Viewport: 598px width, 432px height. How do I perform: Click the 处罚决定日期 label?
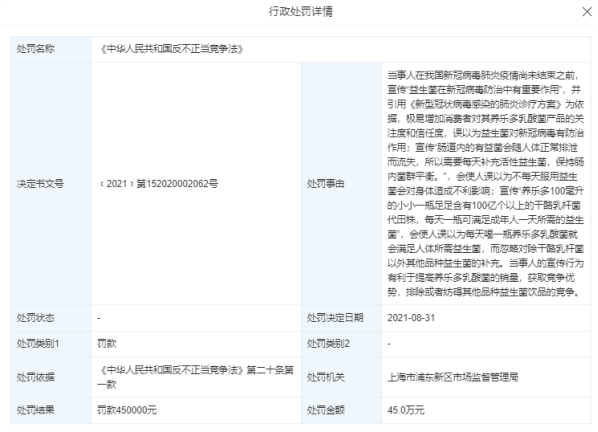coord(335,318)
